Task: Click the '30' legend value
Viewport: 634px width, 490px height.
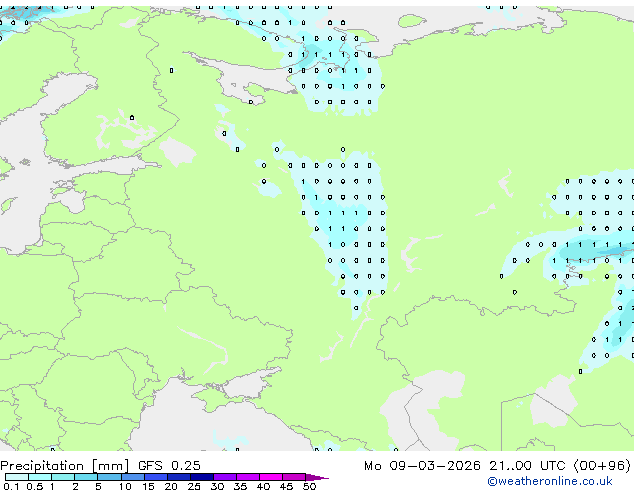Action: click(x=218, y=486)
